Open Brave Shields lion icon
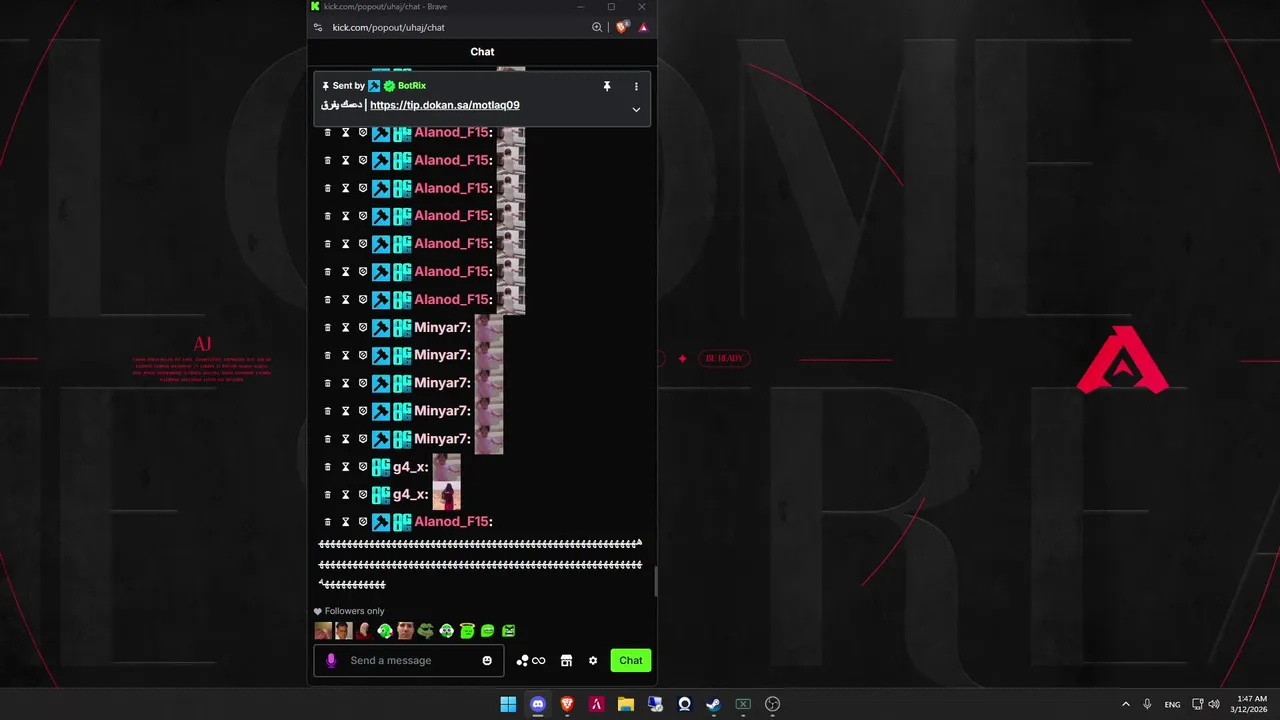The height and width of the screenshot is (720, 1280). click(x=623, y=28)
